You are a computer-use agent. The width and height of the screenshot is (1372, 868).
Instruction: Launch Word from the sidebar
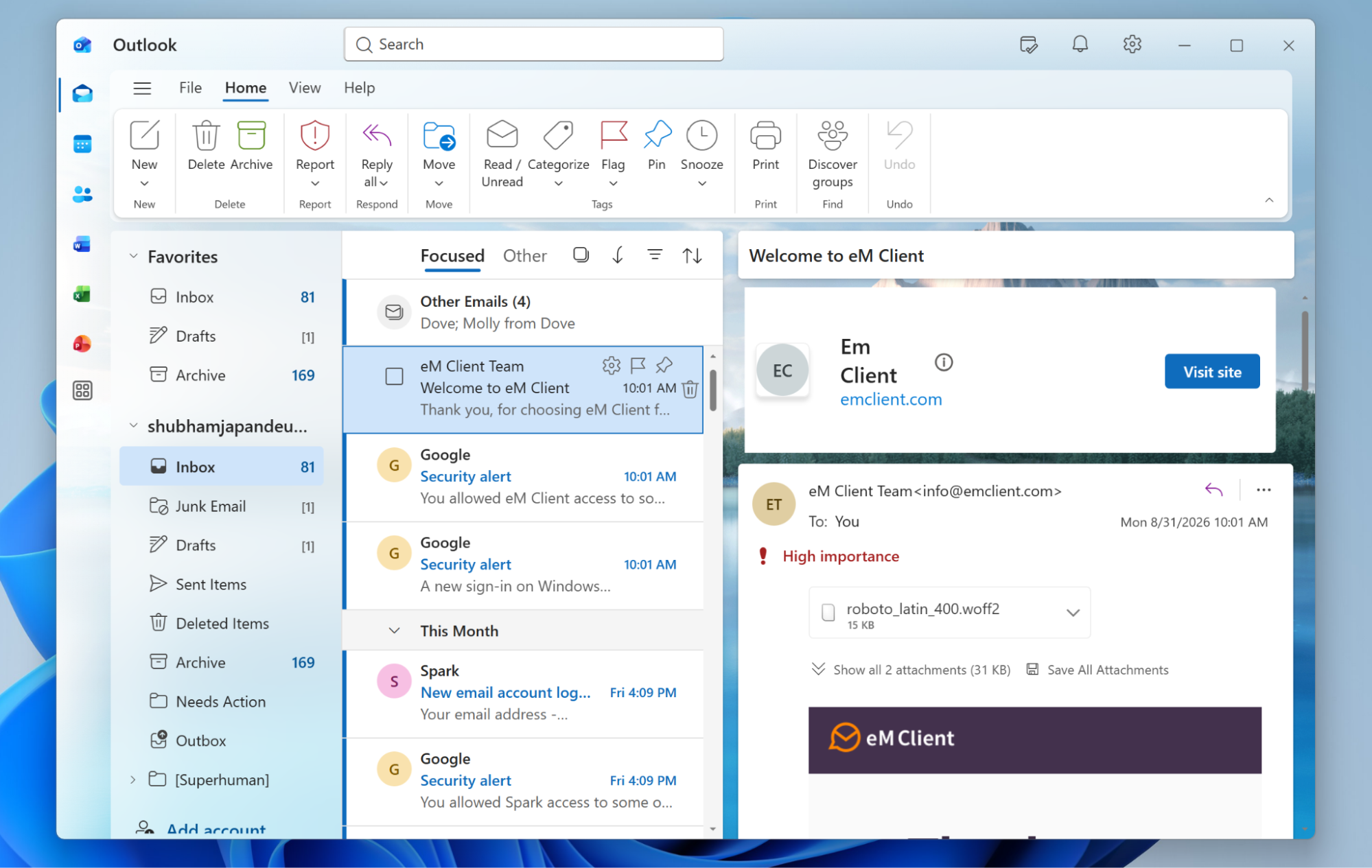(82, 244)
